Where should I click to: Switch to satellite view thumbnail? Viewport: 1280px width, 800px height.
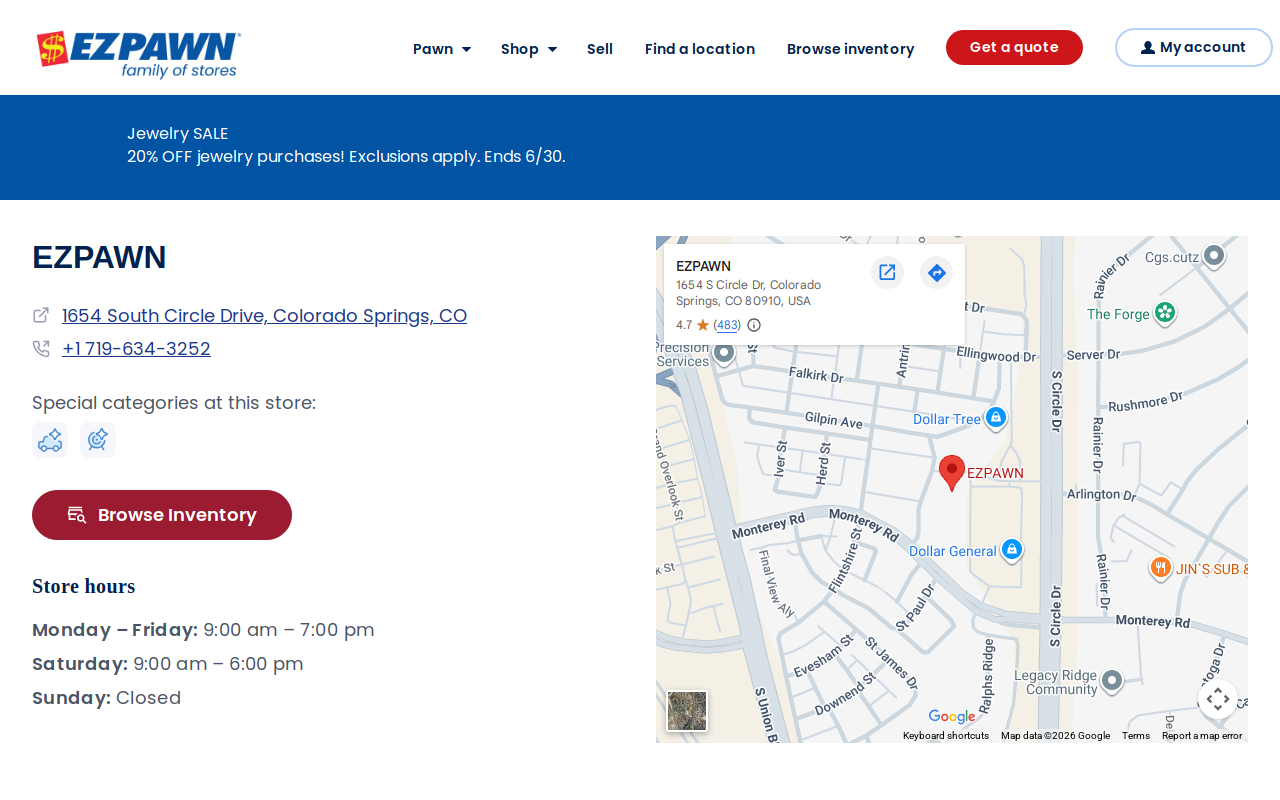coord(687,711)
